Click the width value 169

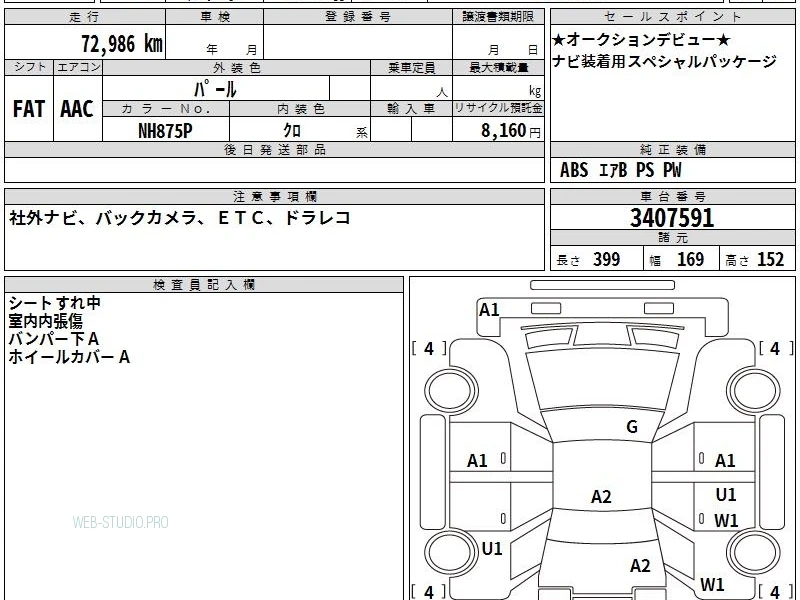pyautogui.click(x=690, y=259)
